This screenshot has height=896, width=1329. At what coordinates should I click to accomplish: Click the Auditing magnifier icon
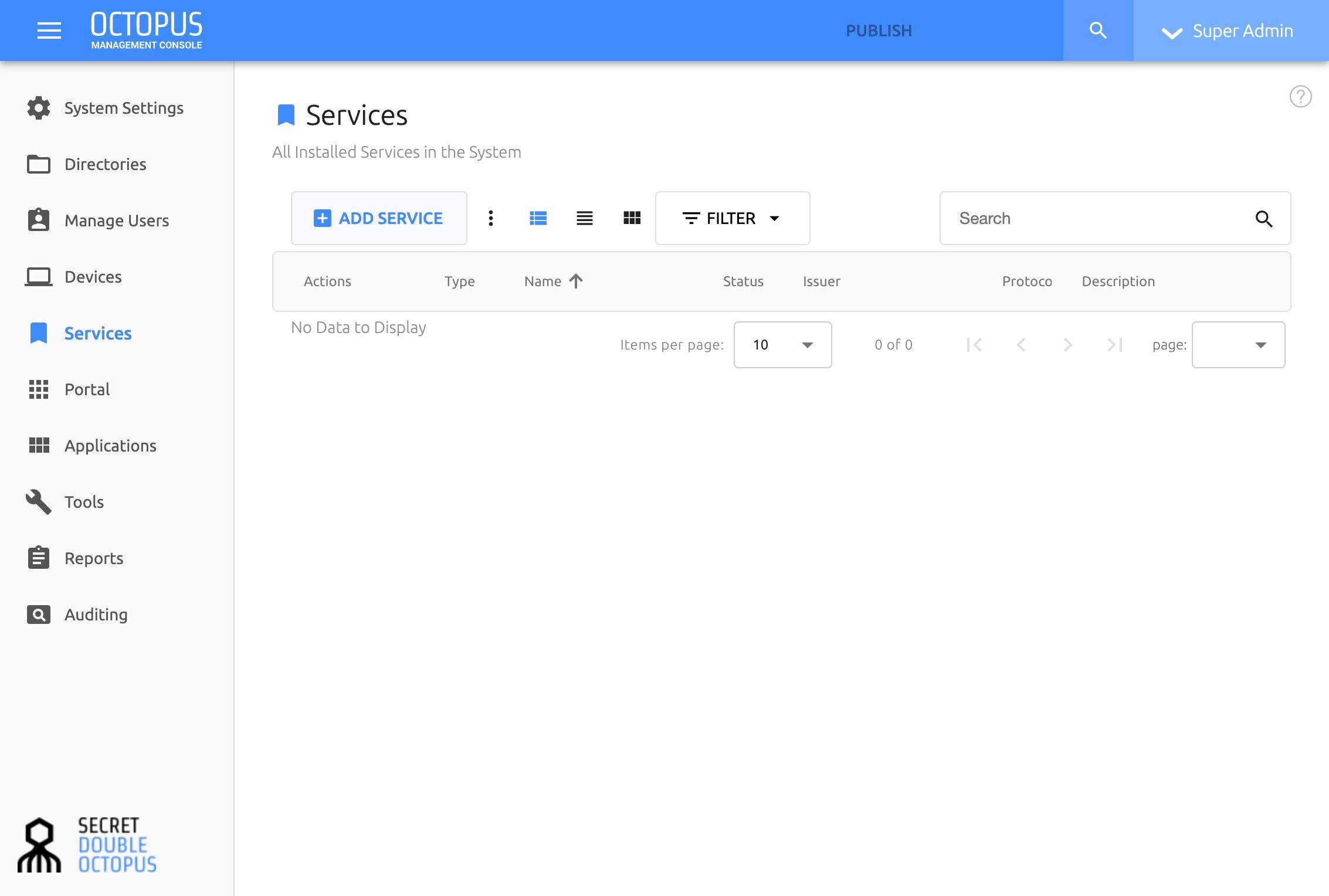39,615
